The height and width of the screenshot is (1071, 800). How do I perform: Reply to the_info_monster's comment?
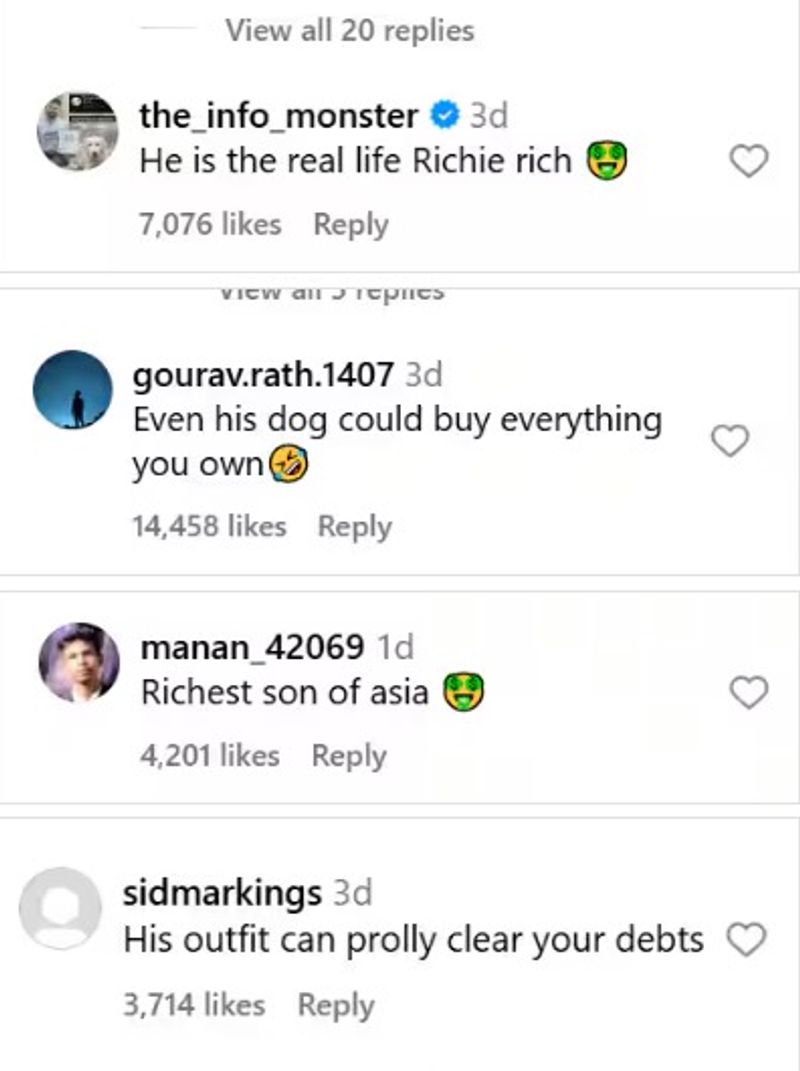point(350,224)
